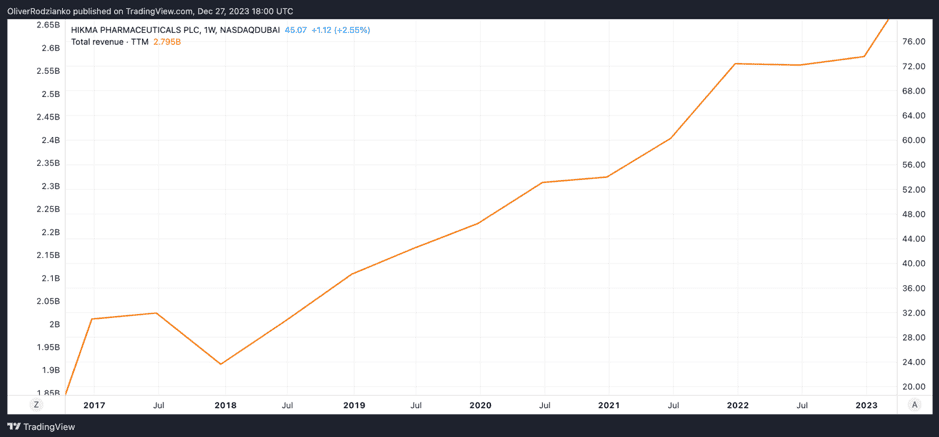Image resolution: width=939 pixels, height=437 pixels.
Task: Select the Total revenue · TTM indicator label
Action: pyautogui.click(x=110, y=42)
